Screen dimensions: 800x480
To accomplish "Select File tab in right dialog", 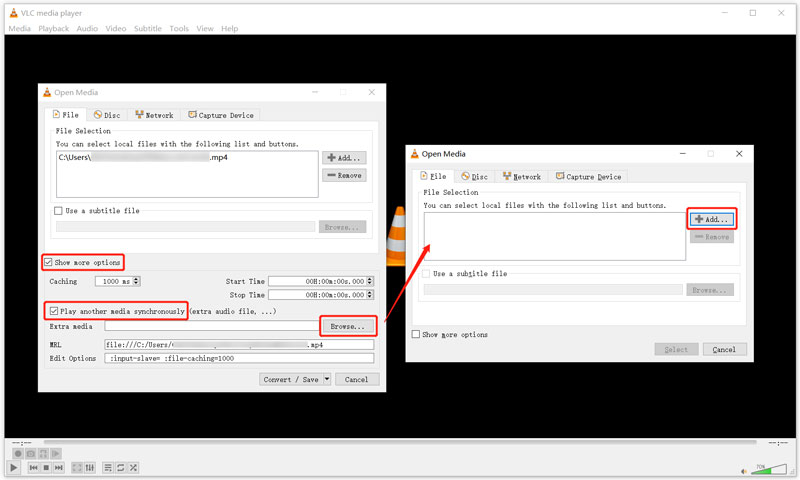I will pos(433,176).
